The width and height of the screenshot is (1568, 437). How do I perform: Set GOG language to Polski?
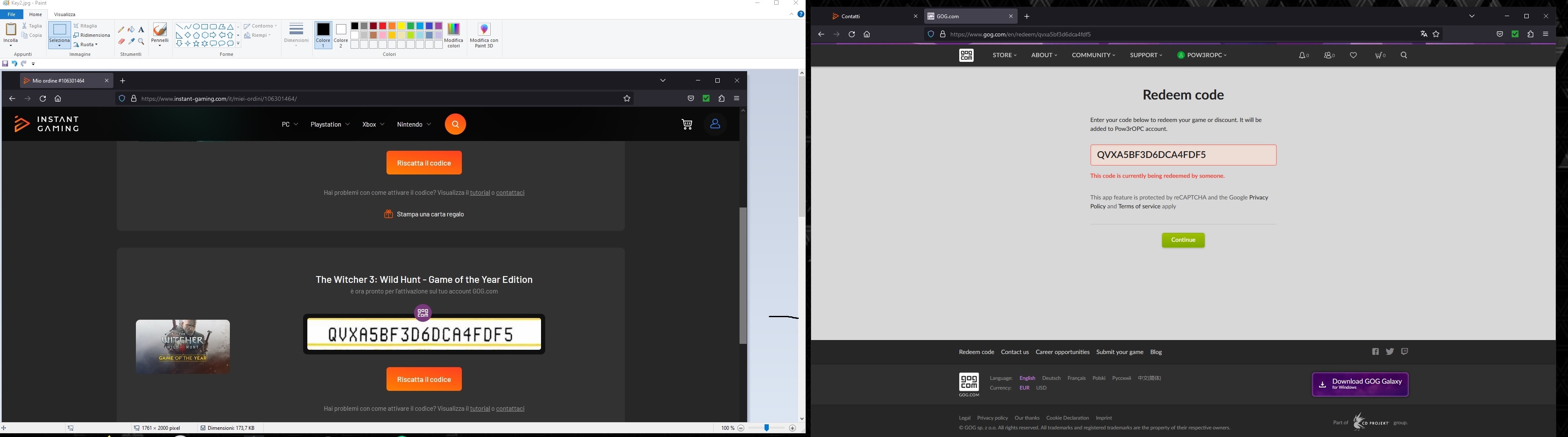[1099, 379]
